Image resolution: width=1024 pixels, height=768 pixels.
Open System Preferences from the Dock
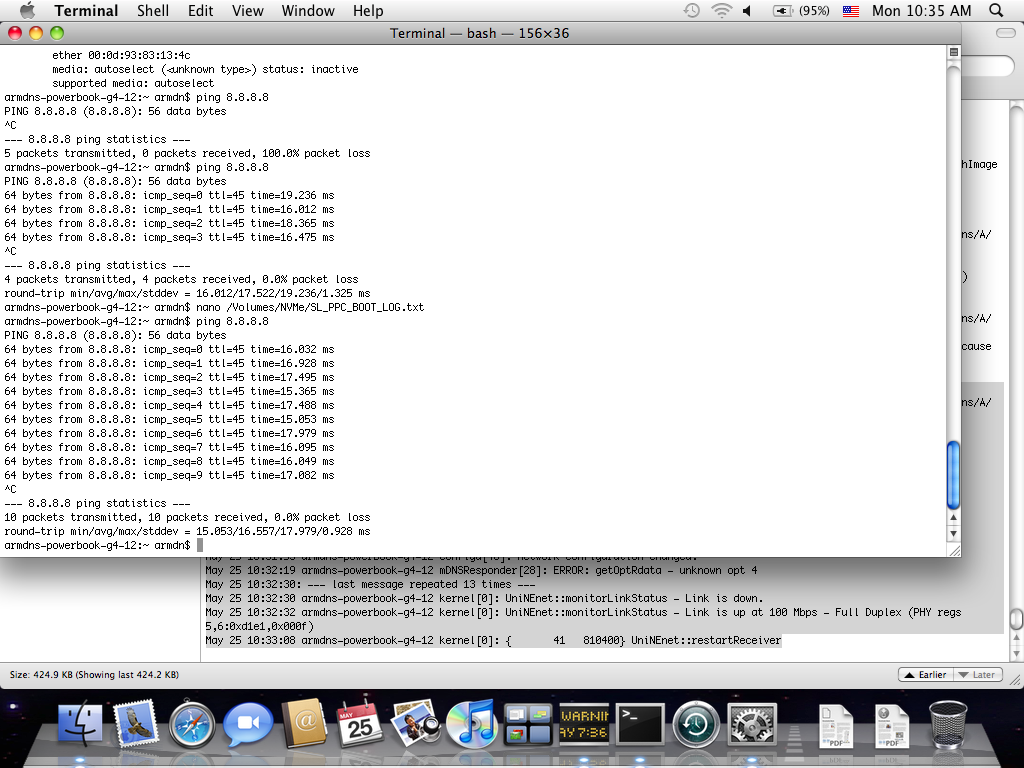point(752,724)
